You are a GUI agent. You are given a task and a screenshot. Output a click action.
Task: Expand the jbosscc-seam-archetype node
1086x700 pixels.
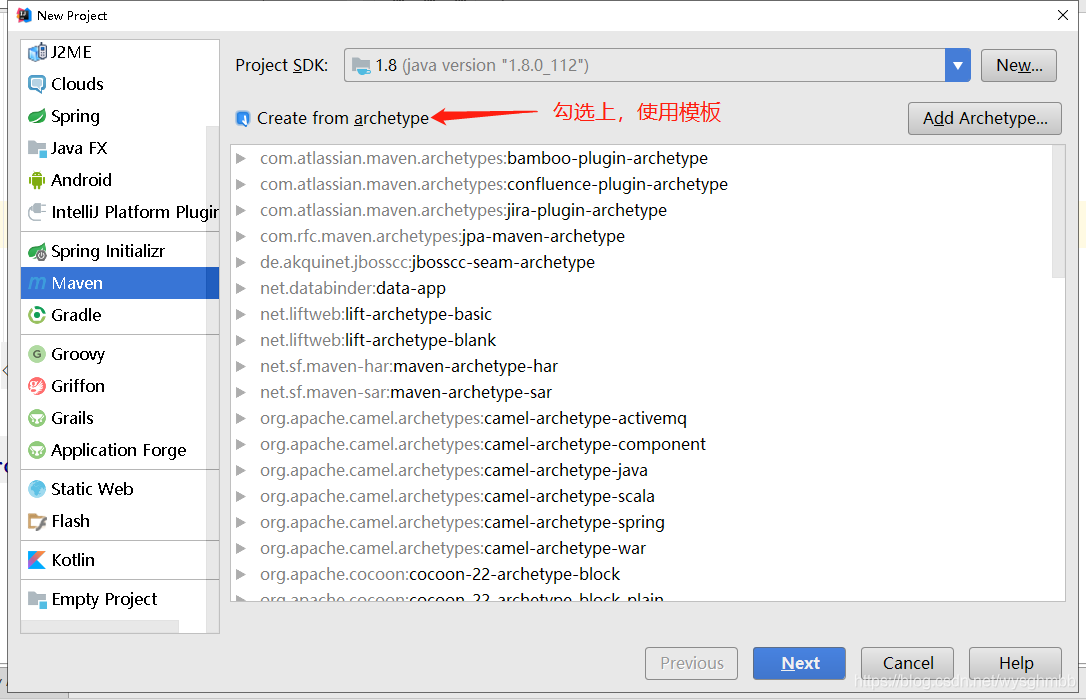pos(241,262)
